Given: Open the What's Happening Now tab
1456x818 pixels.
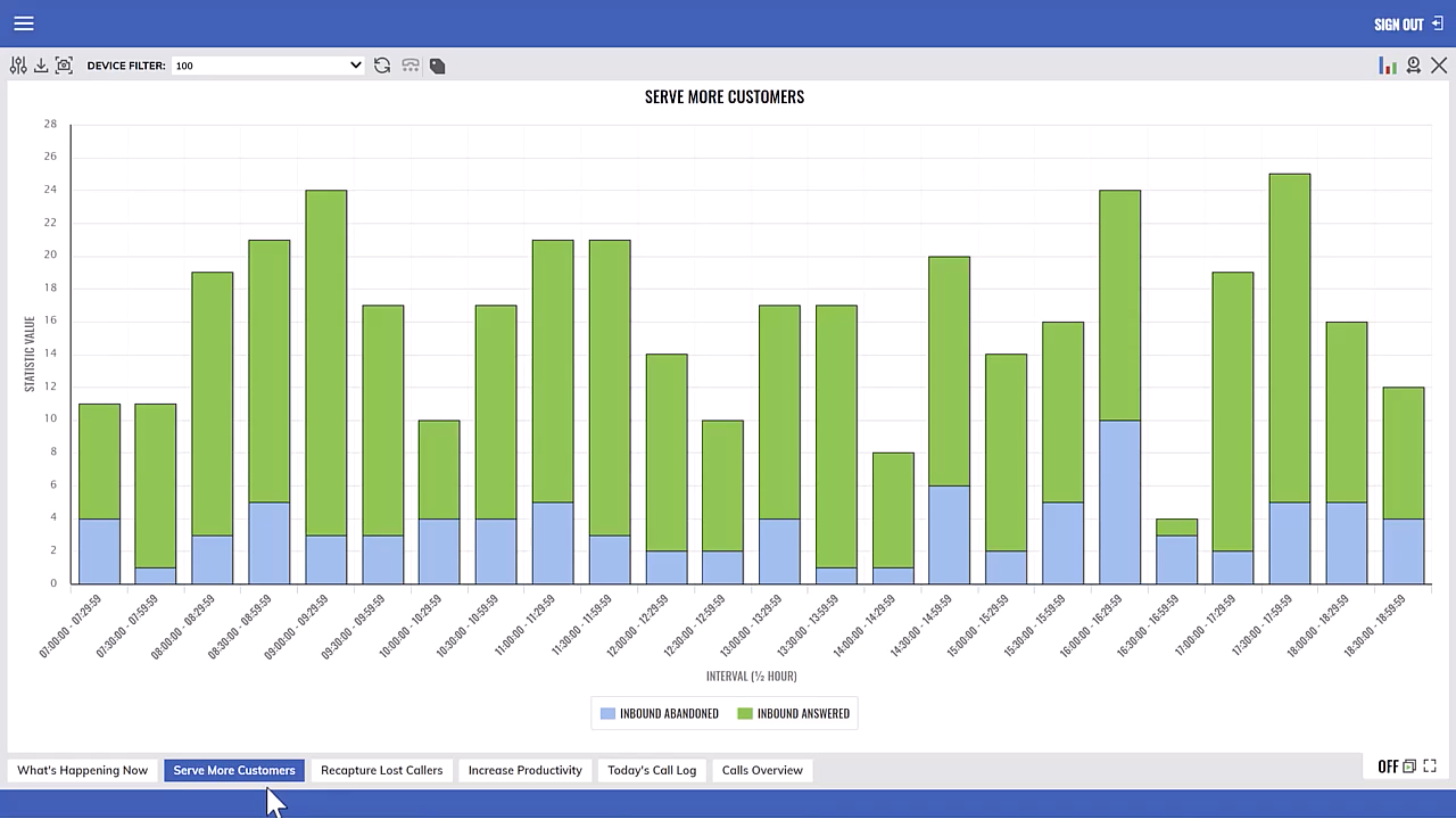Looking at the screenshot, I should click(x=82, y=770).
